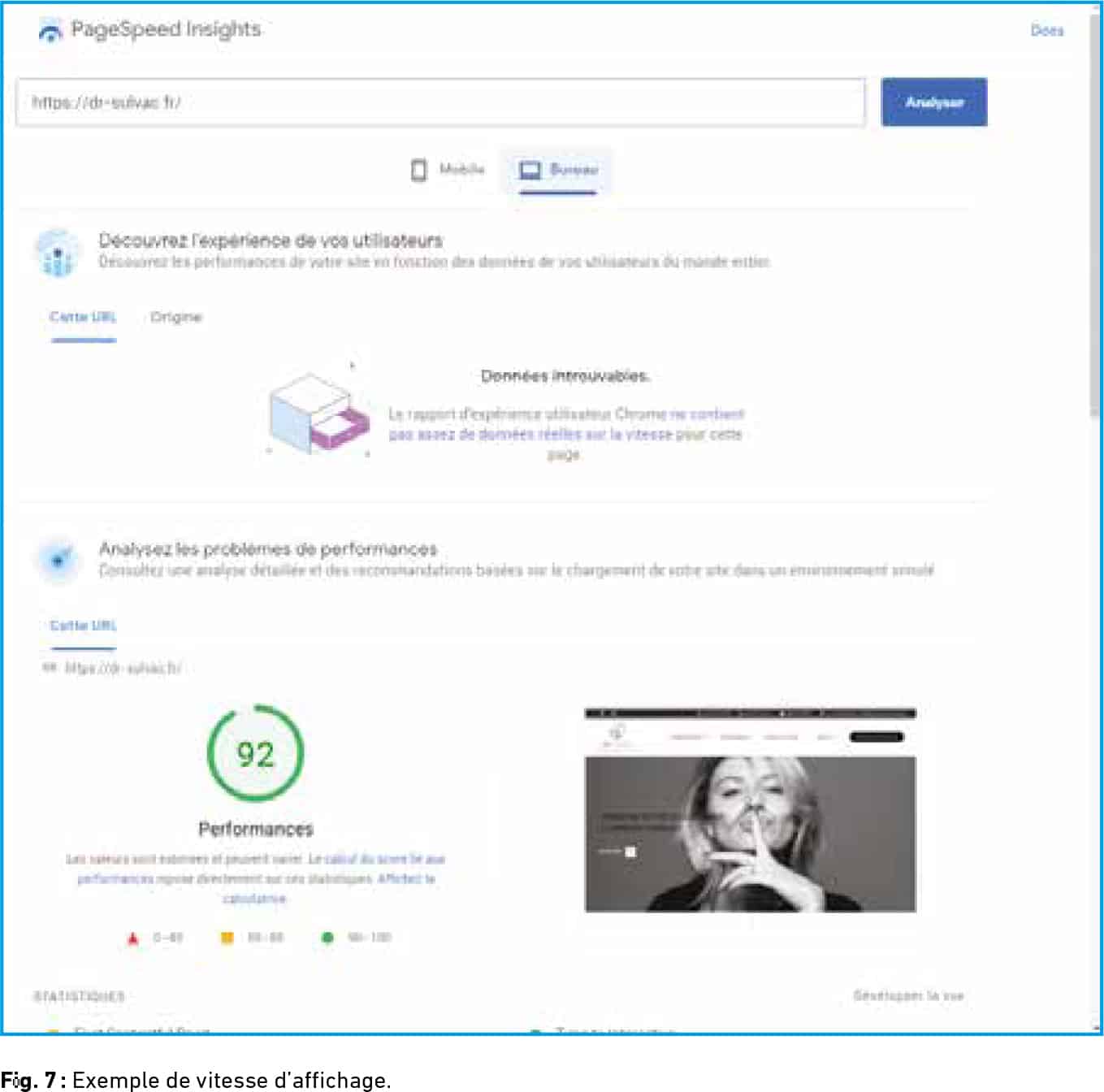Click the red triangle 0-49 legend icon

pyautogui.click(x=132, y=938)
